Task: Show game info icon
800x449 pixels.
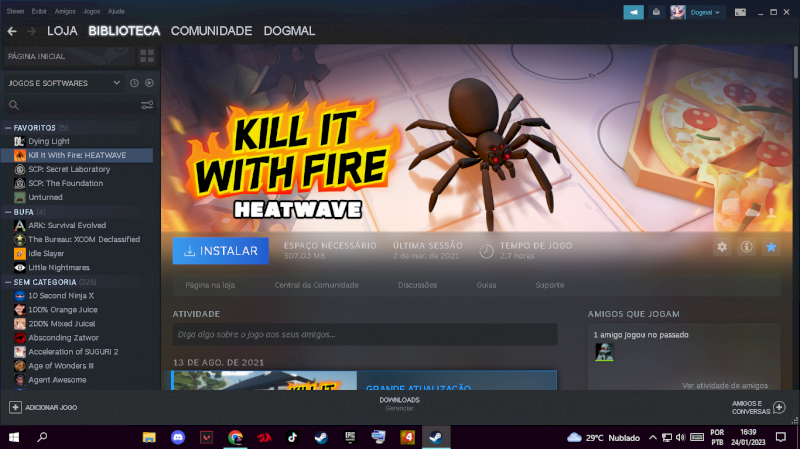Action: [x=746, y=247]
